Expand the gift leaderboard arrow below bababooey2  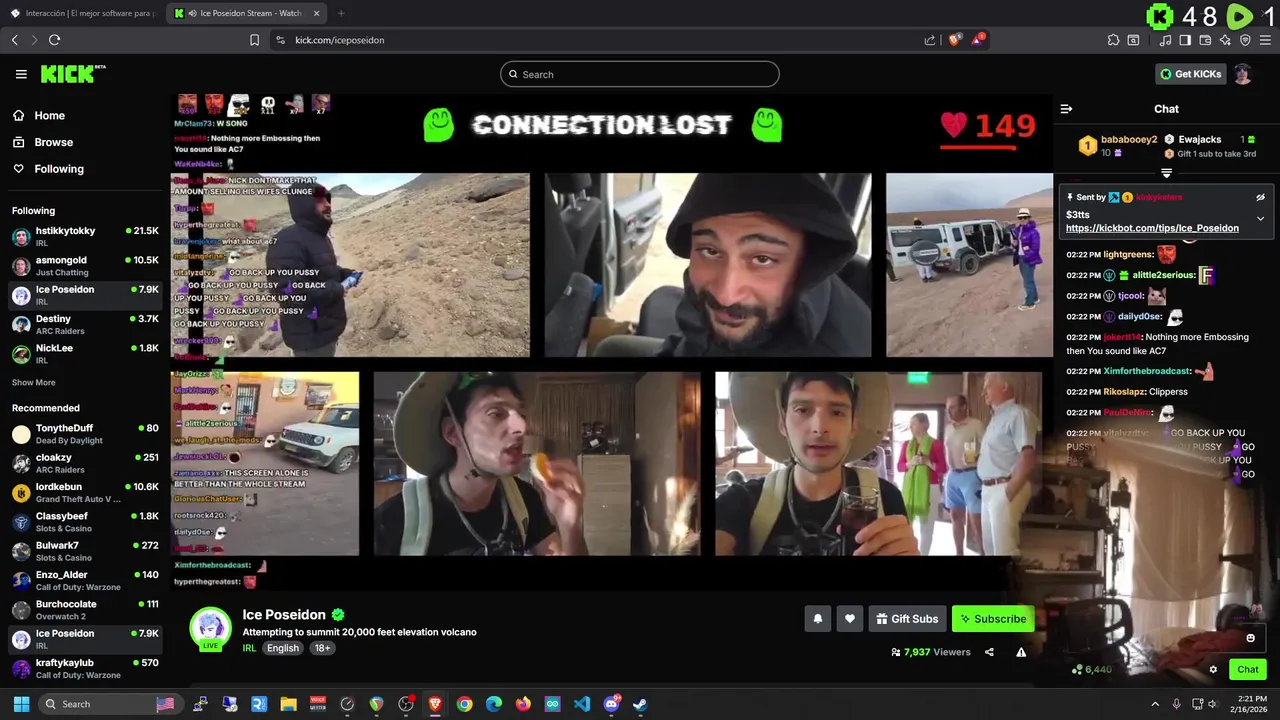(1166, 173)
